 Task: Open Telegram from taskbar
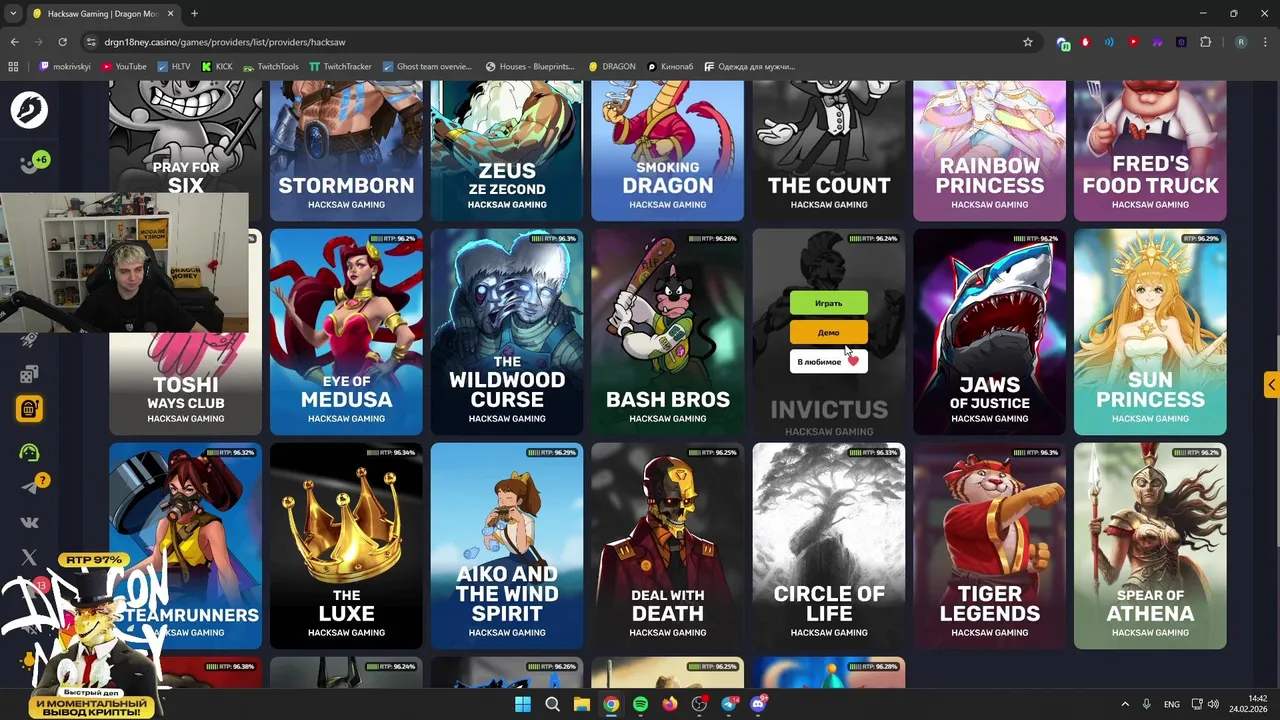coord(729,704)
